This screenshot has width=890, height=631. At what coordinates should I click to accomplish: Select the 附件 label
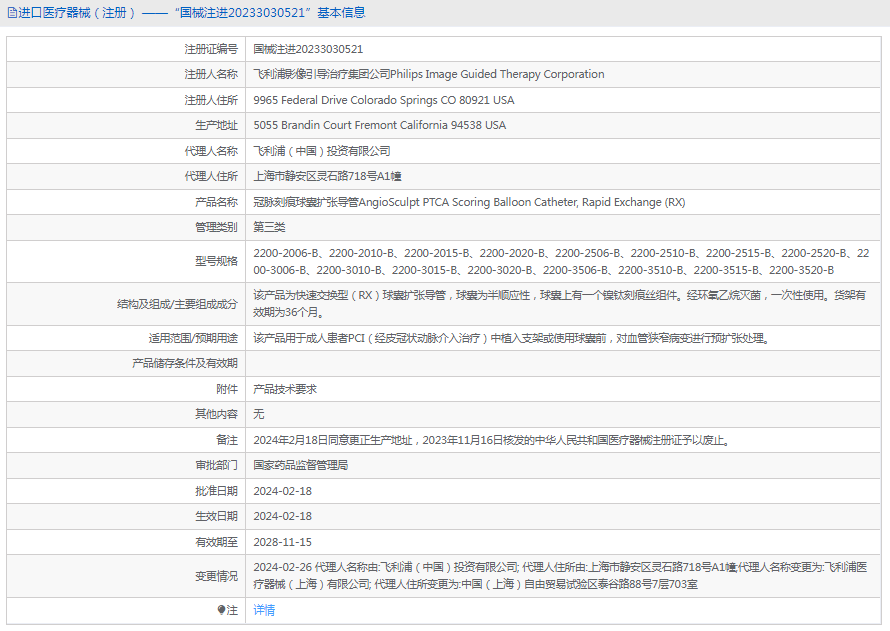pyautogui.click(x=227, y=389)
